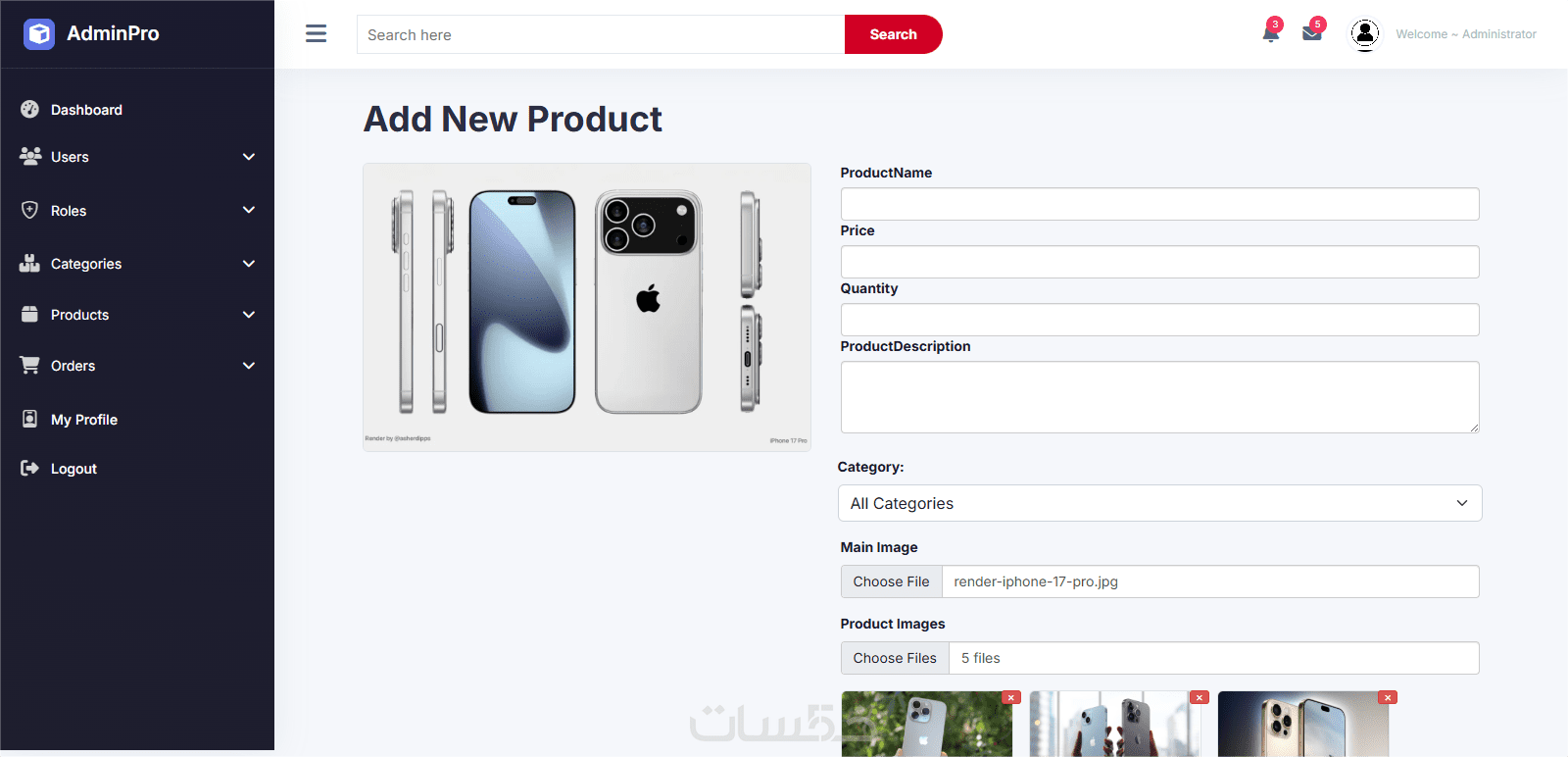The height and width of the screenshot is (757, 1568).
Task: Toggle the hamburger menu icon
Action: coord(316,34)
